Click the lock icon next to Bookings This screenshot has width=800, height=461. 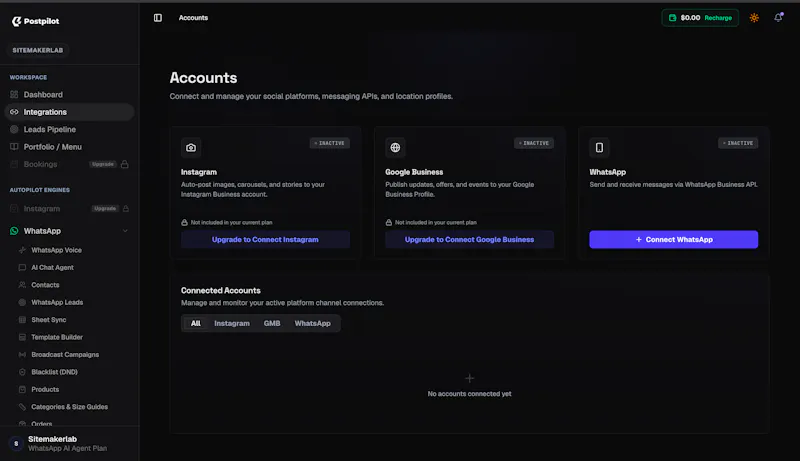(124, 164)
